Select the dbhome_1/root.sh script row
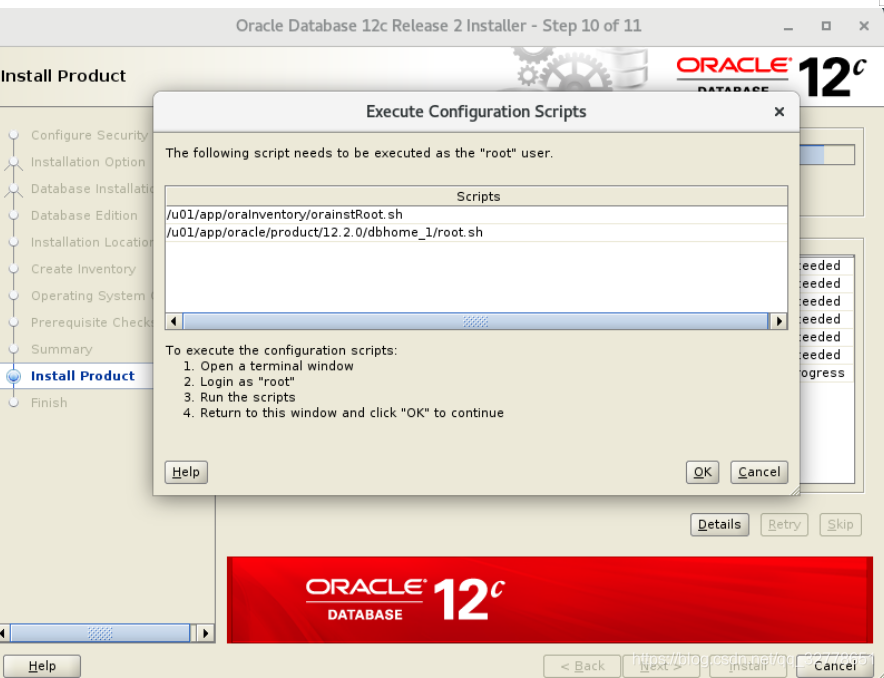The width and height of the screenshot is (884, 678). pos(476,233)
